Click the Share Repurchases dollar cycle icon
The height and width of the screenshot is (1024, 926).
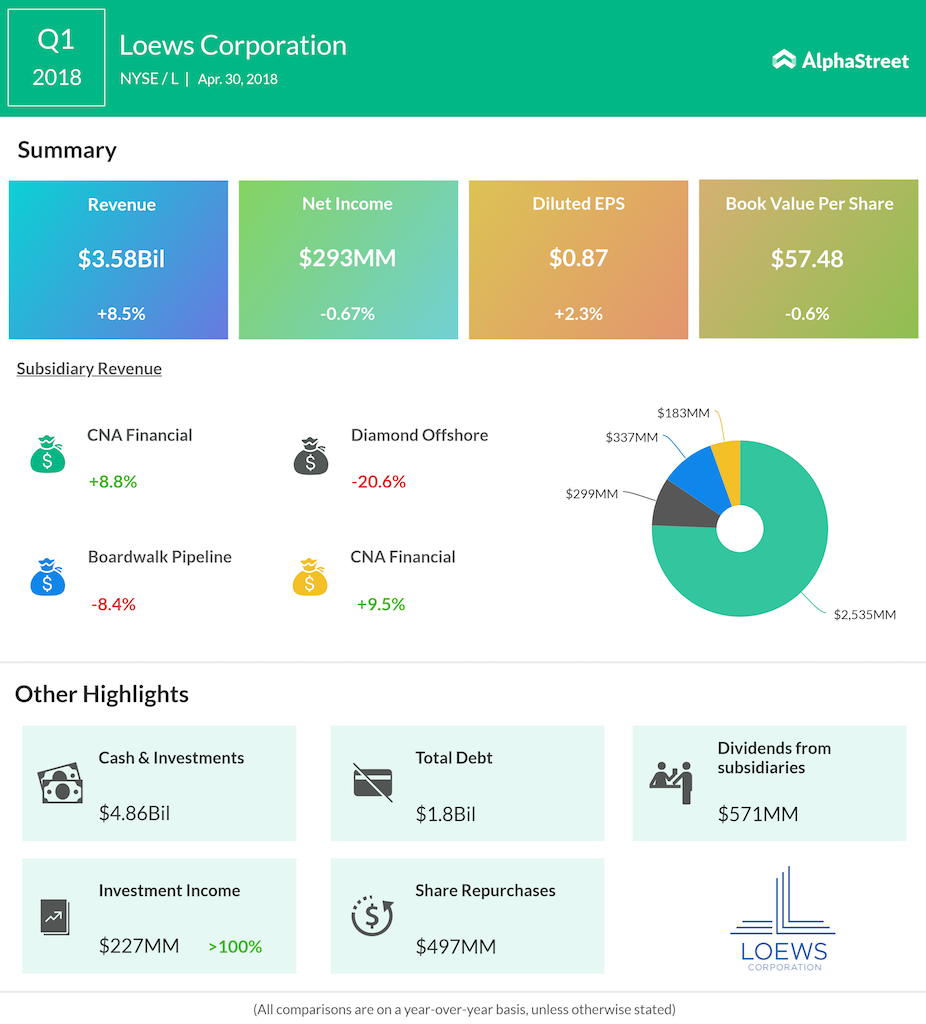(x=372, y=916)
